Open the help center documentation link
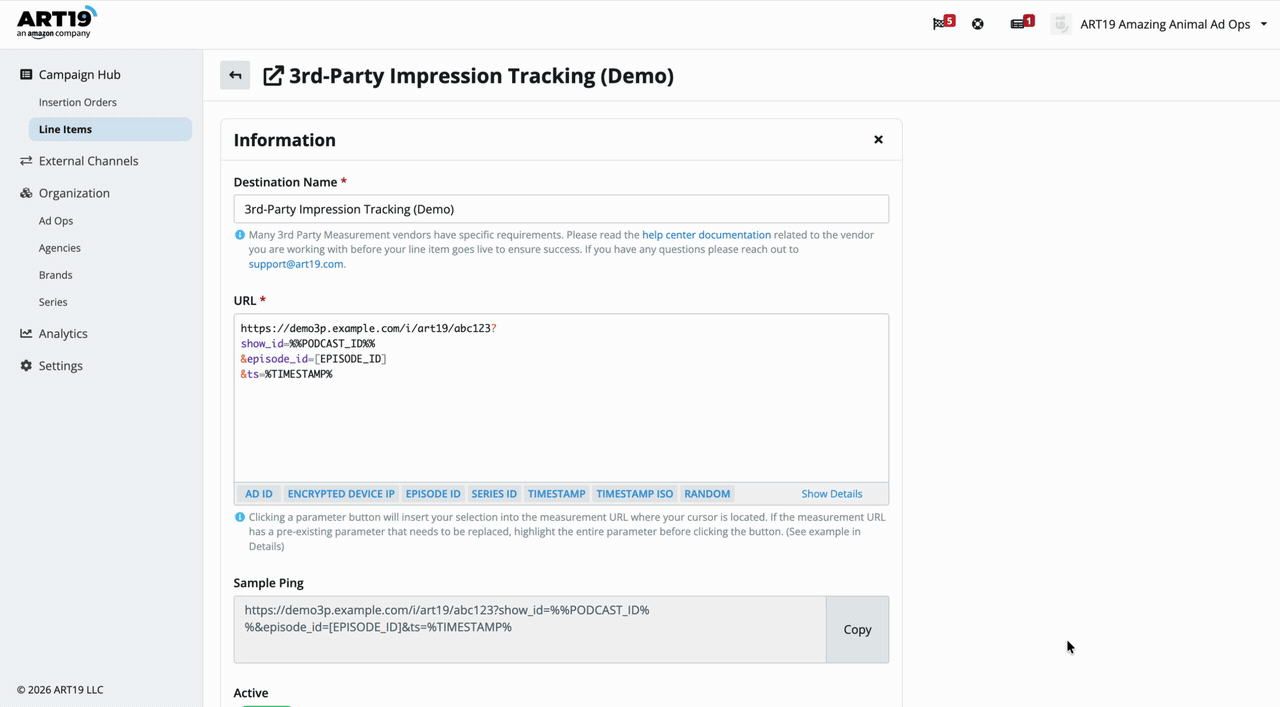The height and width of the screenshot is (707, 1280). pyautogui.click(x=706, y=235)
